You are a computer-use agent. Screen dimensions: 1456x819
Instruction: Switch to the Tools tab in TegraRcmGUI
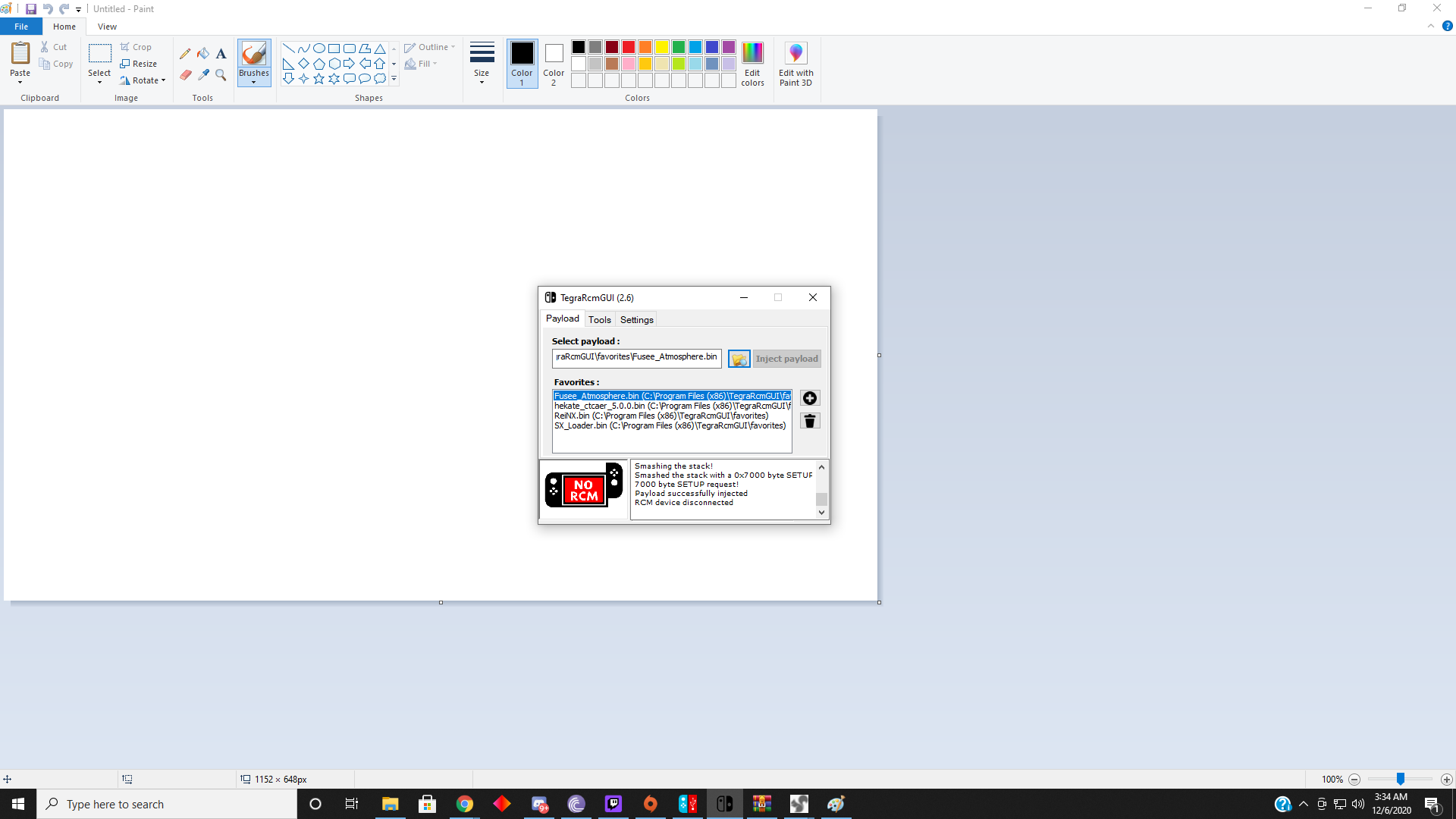(x=599, y=320)
